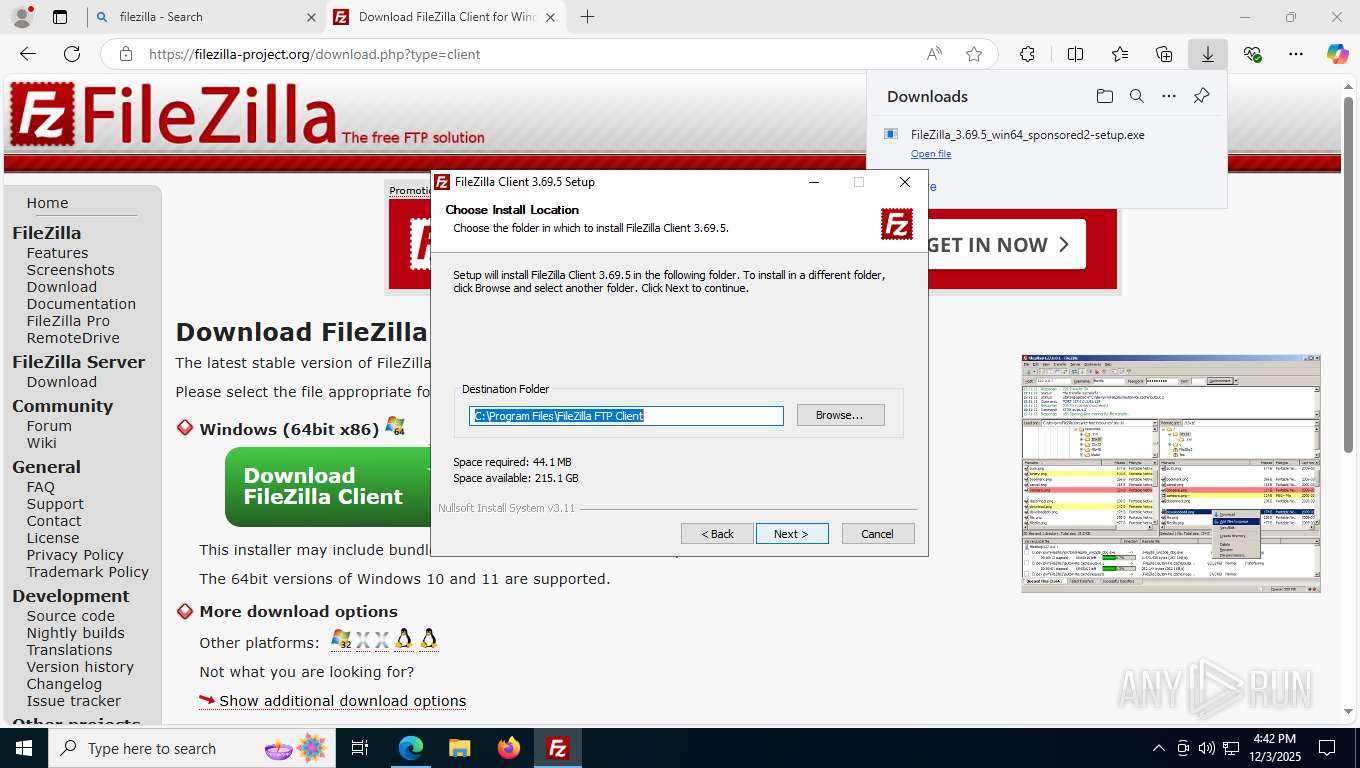
Task: Select Download FileZilla Client tab
Action: pos(446,17)
